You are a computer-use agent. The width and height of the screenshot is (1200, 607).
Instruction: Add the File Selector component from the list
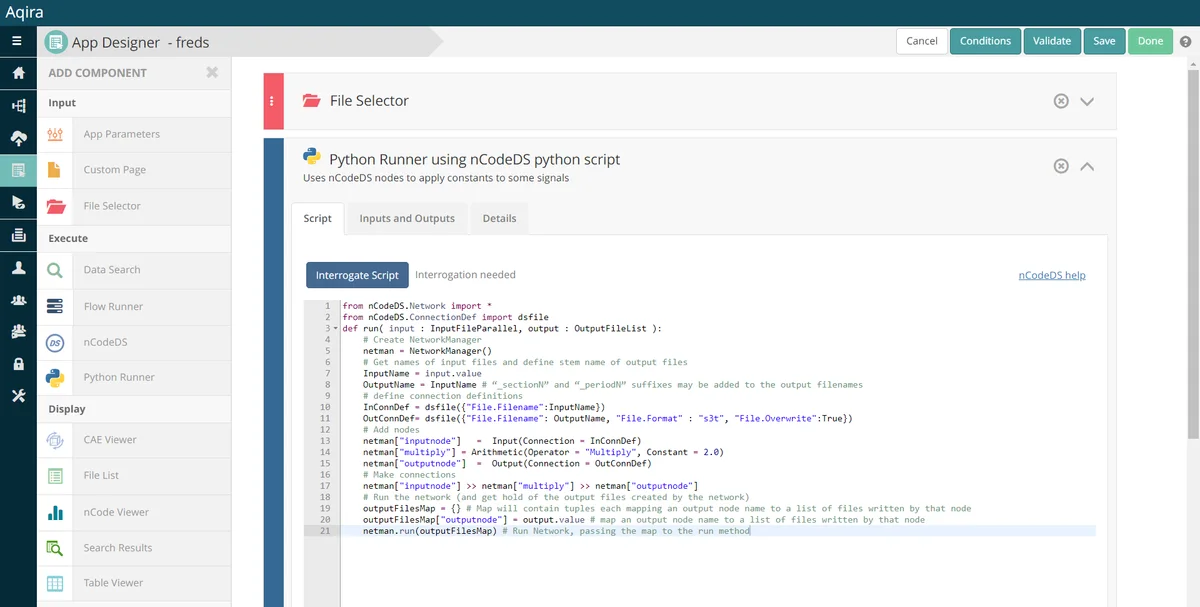tap(134, 206)
